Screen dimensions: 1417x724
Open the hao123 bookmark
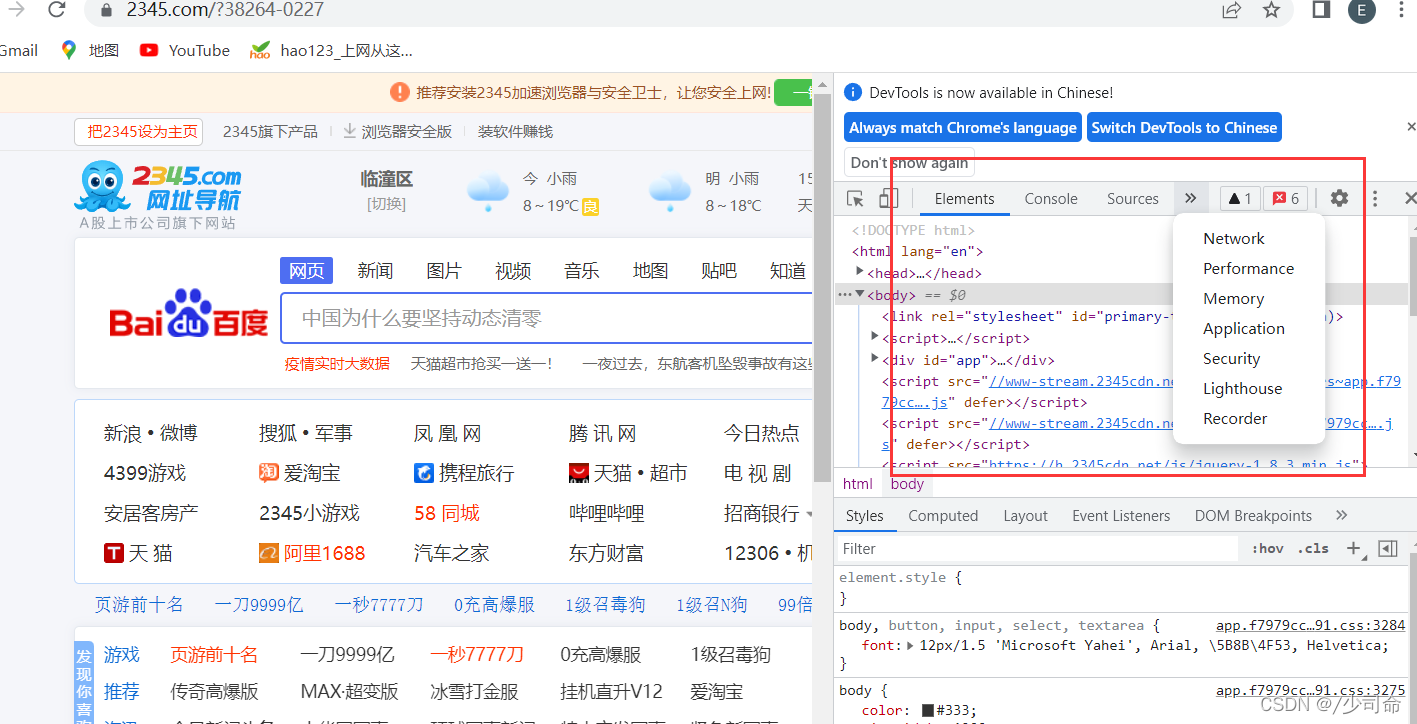(x=331, y=50)
